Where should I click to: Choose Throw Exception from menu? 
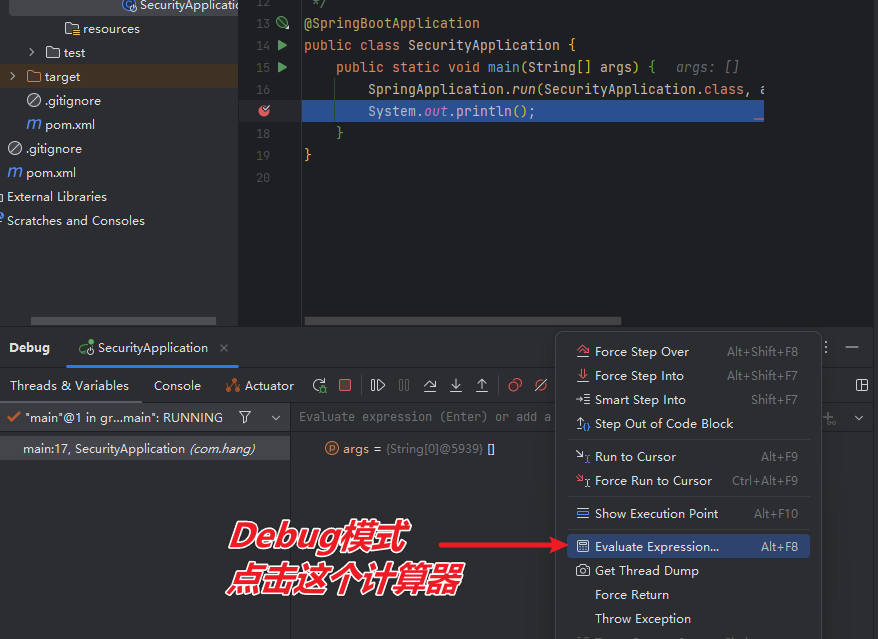tap(688, 619)
